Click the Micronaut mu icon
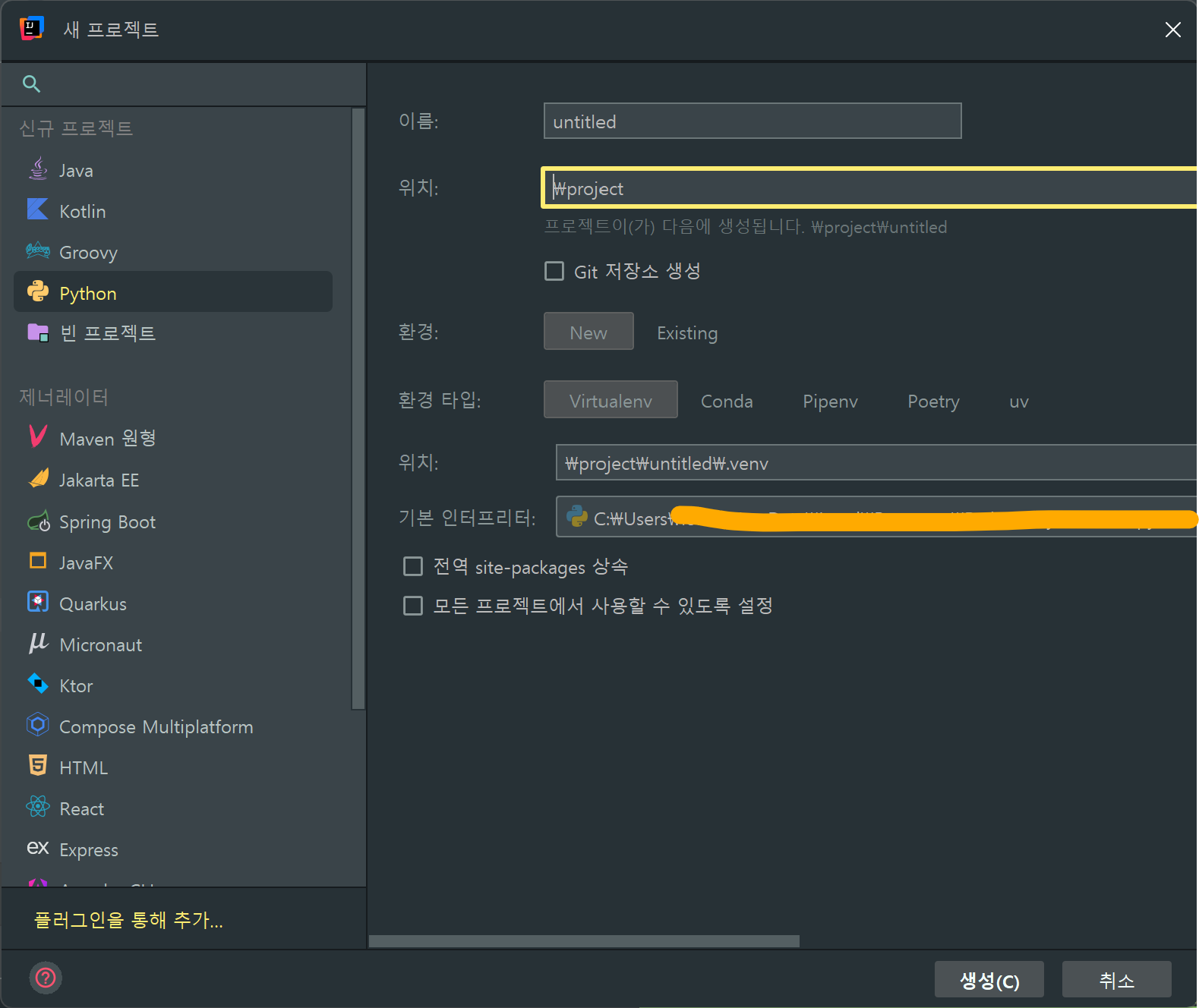 [x=38, y=643]
